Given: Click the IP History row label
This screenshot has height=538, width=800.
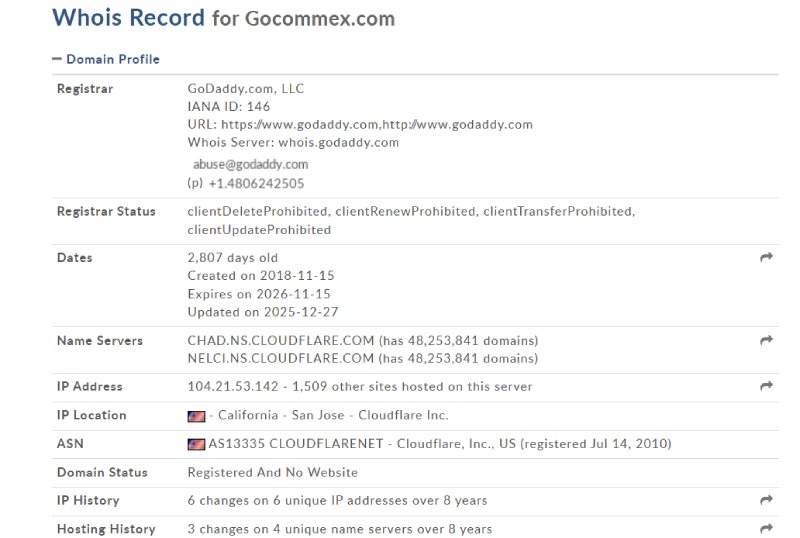Looking at the screenshot, I should (88, 500).
